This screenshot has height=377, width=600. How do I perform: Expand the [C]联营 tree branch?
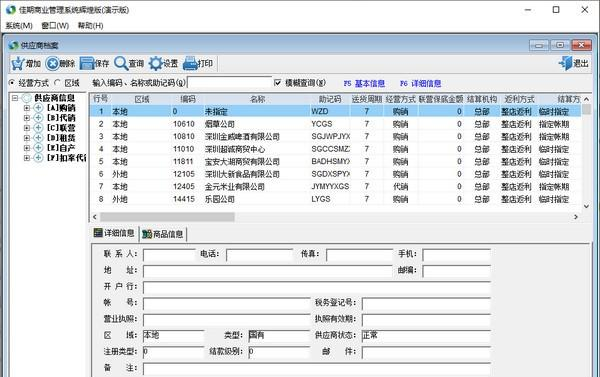(x=26, y=128)
